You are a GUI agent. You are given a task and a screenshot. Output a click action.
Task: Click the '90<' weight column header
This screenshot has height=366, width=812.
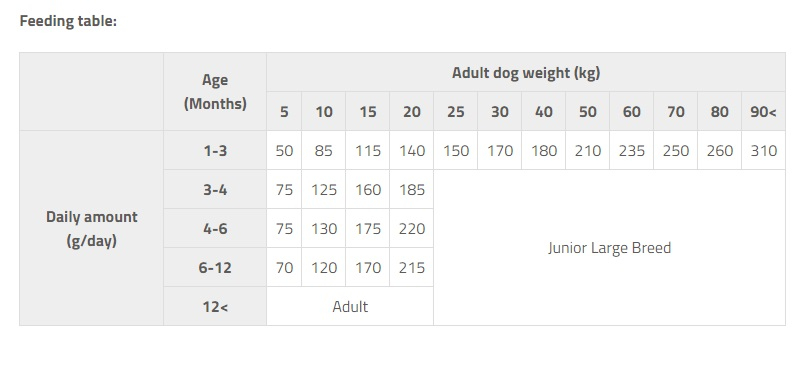[x=763, y=111]
